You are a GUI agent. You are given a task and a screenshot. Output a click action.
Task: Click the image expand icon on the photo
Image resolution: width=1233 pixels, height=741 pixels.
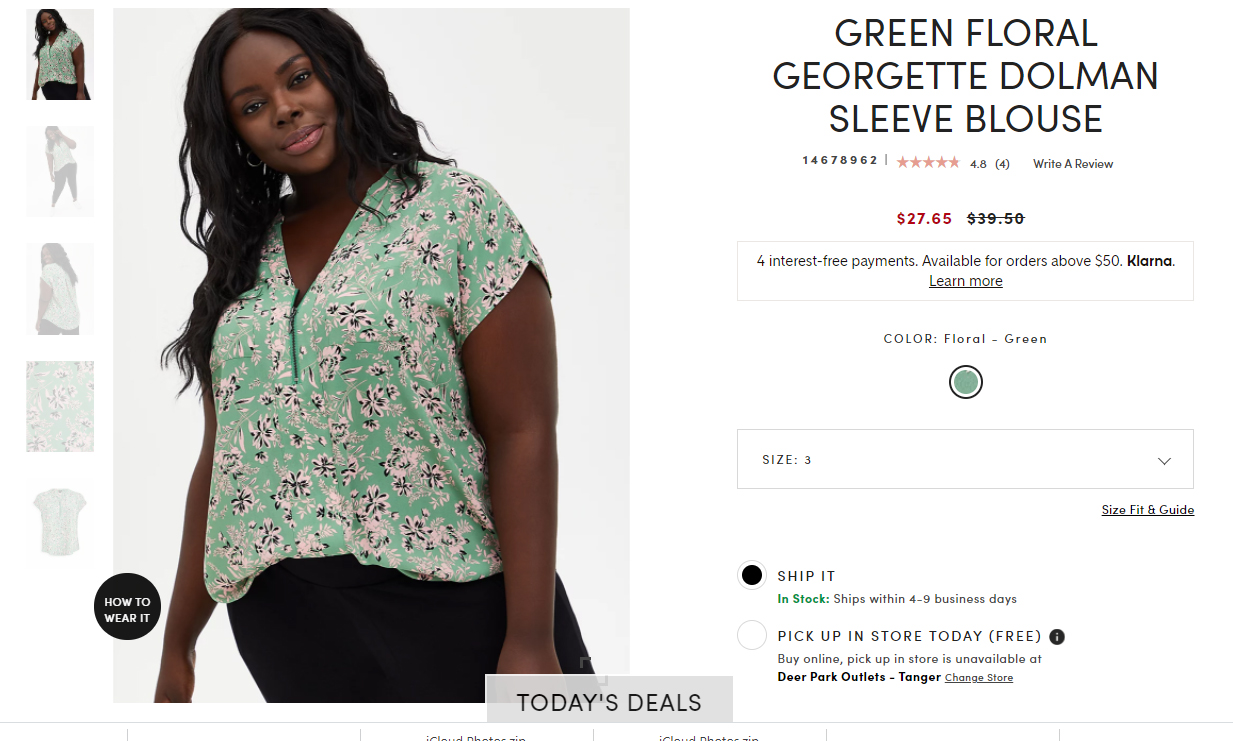[587, 663]
